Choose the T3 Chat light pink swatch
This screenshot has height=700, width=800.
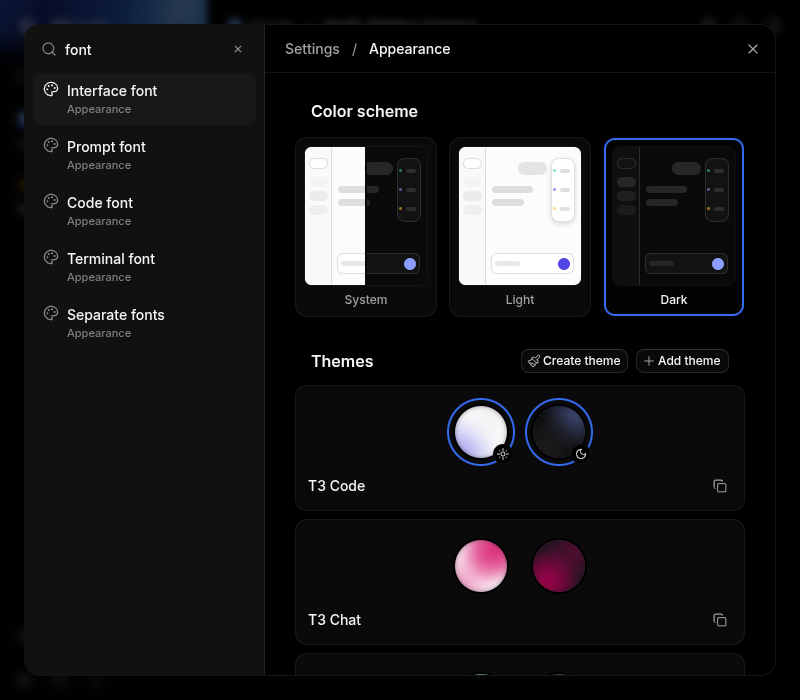click(x=481, y=566)
